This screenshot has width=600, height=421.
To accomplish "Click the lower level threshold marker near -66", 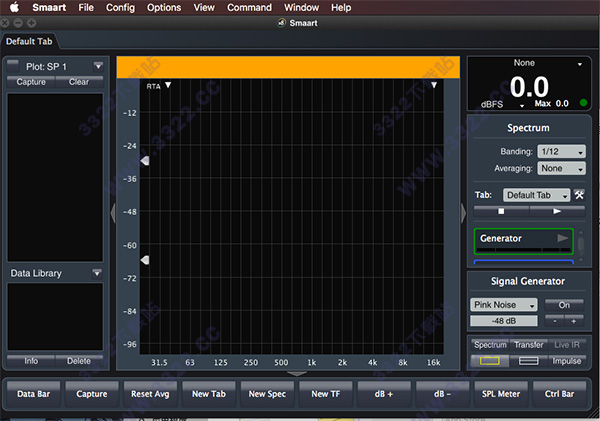I will (x=145, y=260).
